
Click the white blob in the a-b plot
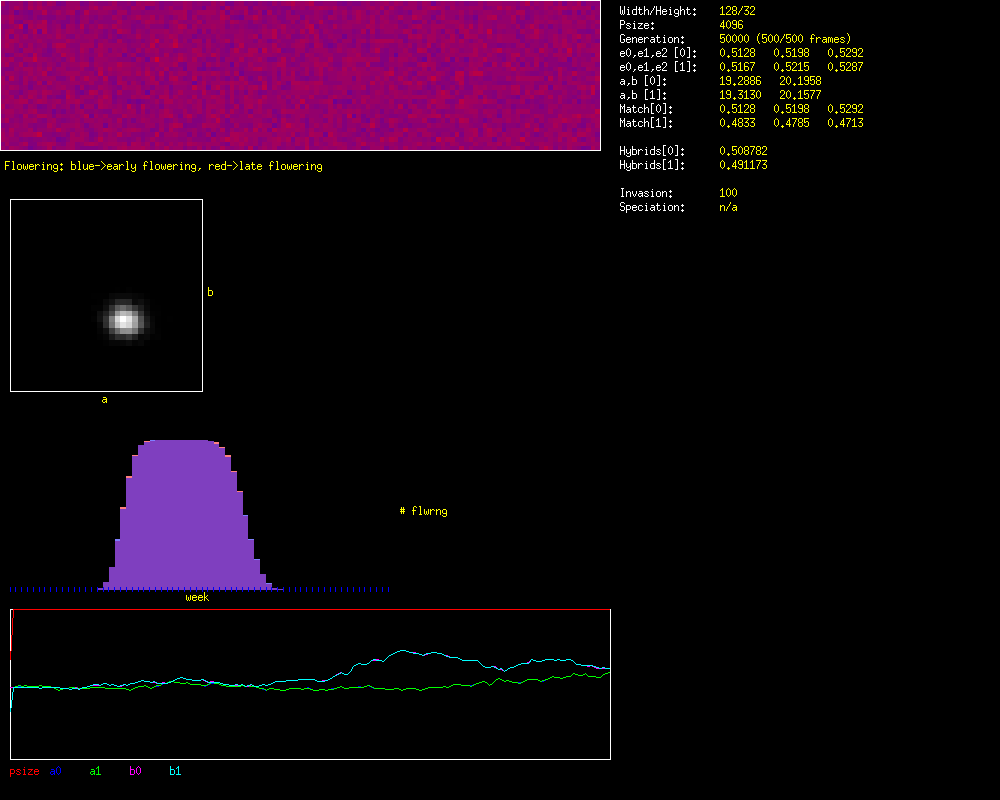(x=124, y=320)
